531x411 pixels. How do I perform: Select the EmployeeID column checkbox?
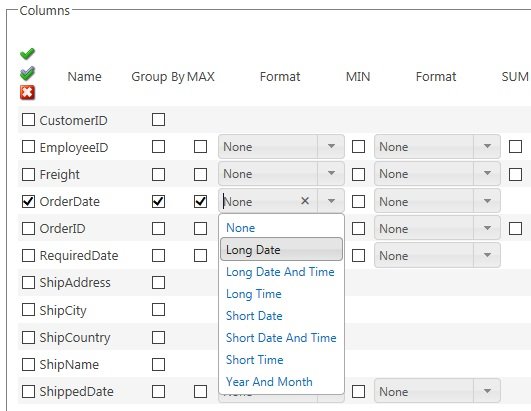click(x=28, y=147)
